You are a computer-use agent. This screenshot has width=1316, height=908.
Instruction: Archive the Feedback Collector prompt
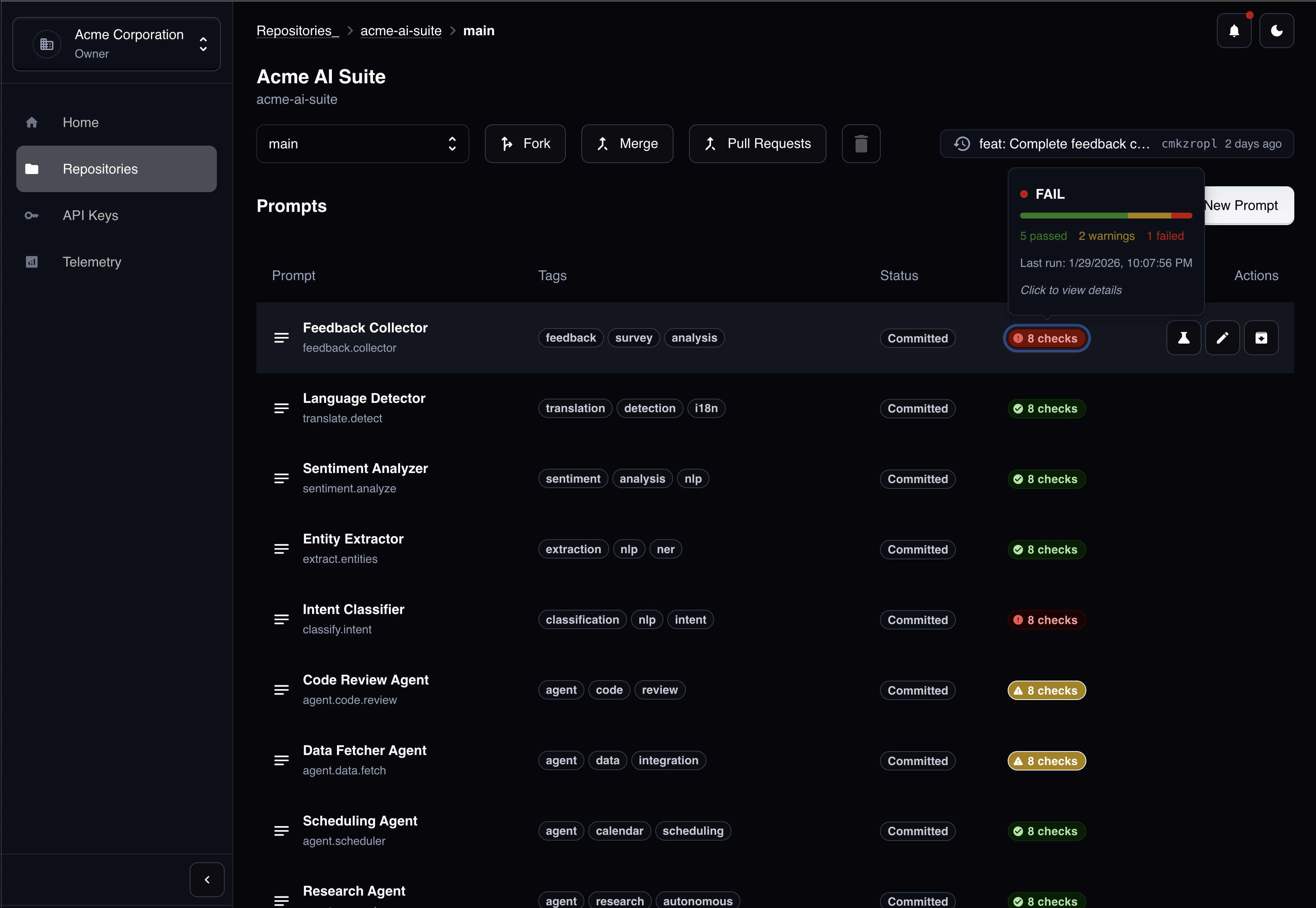(x=1261, y=337)
